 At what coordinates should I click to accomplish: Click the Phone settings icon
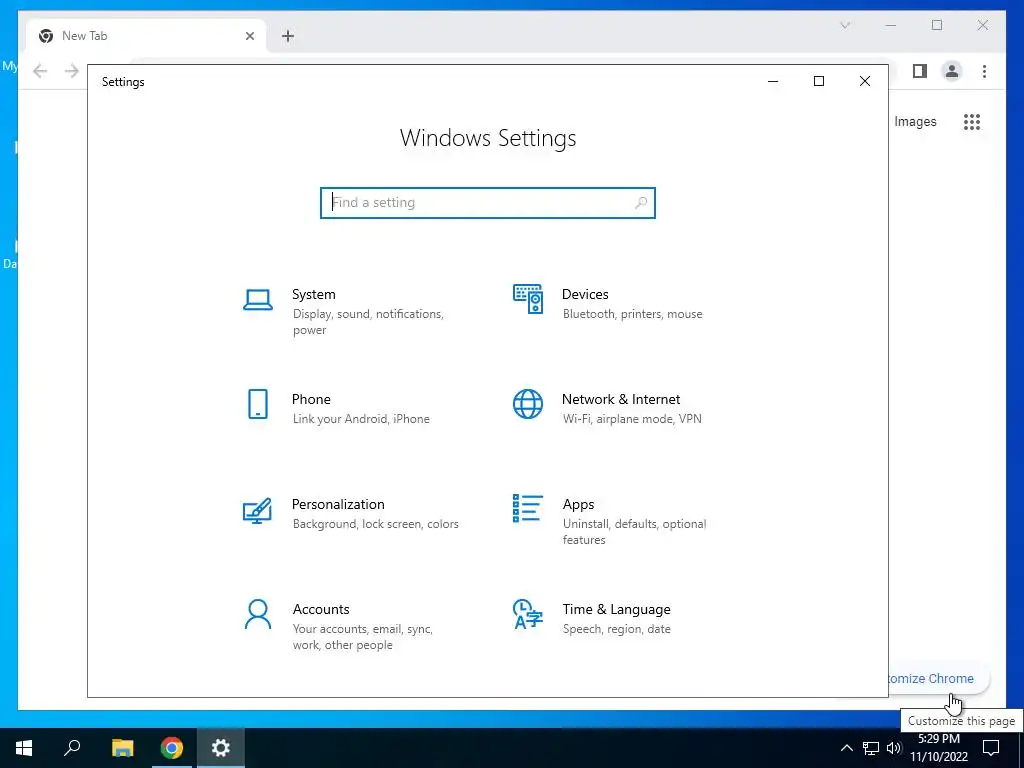point(258,404)
